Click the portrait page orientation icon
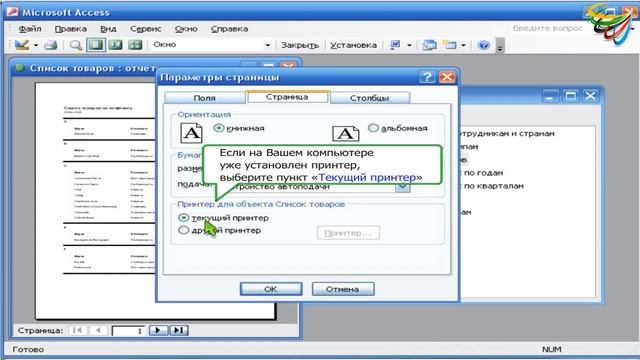 (191, 133)
